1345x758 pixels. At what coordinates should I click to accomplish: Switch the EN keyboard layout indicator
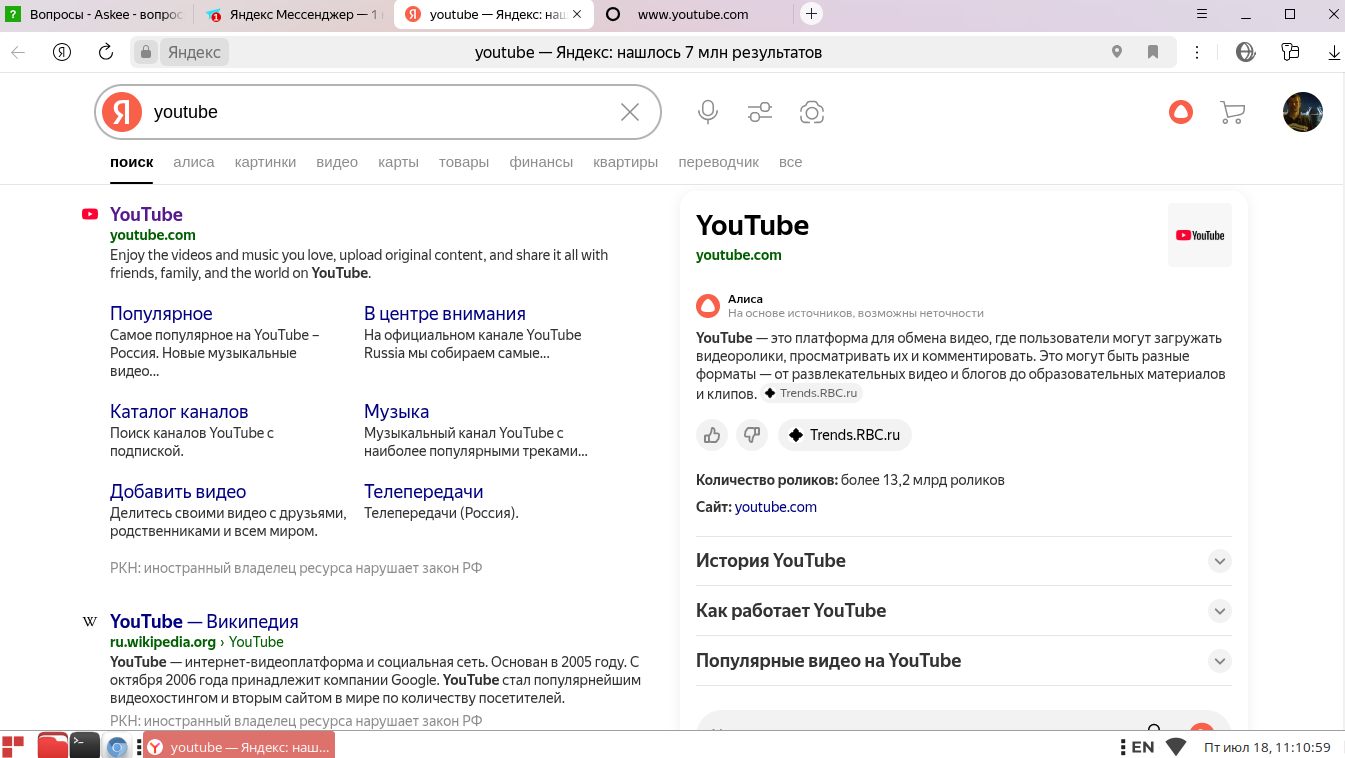[x=1142, y=747]
